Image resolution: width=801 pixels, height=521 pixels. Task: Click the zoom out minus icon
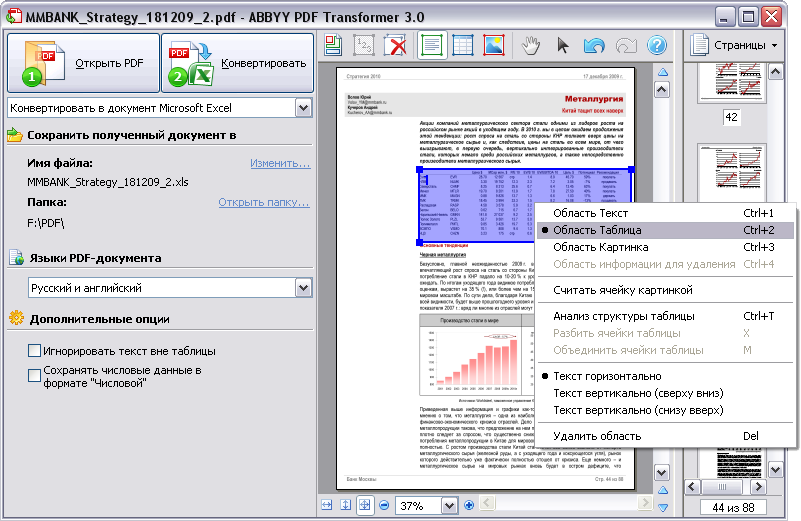coord(384,505)
